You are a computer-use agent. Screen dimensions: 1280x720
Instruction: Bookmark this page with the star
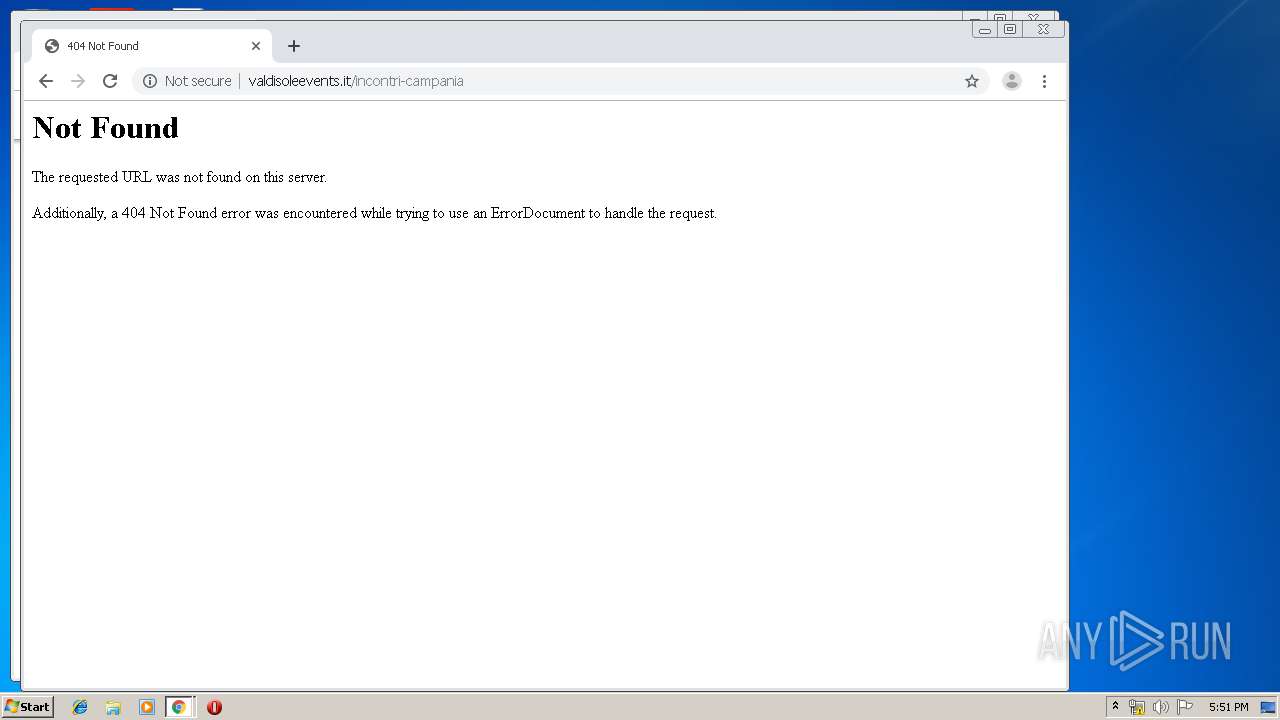971,81
